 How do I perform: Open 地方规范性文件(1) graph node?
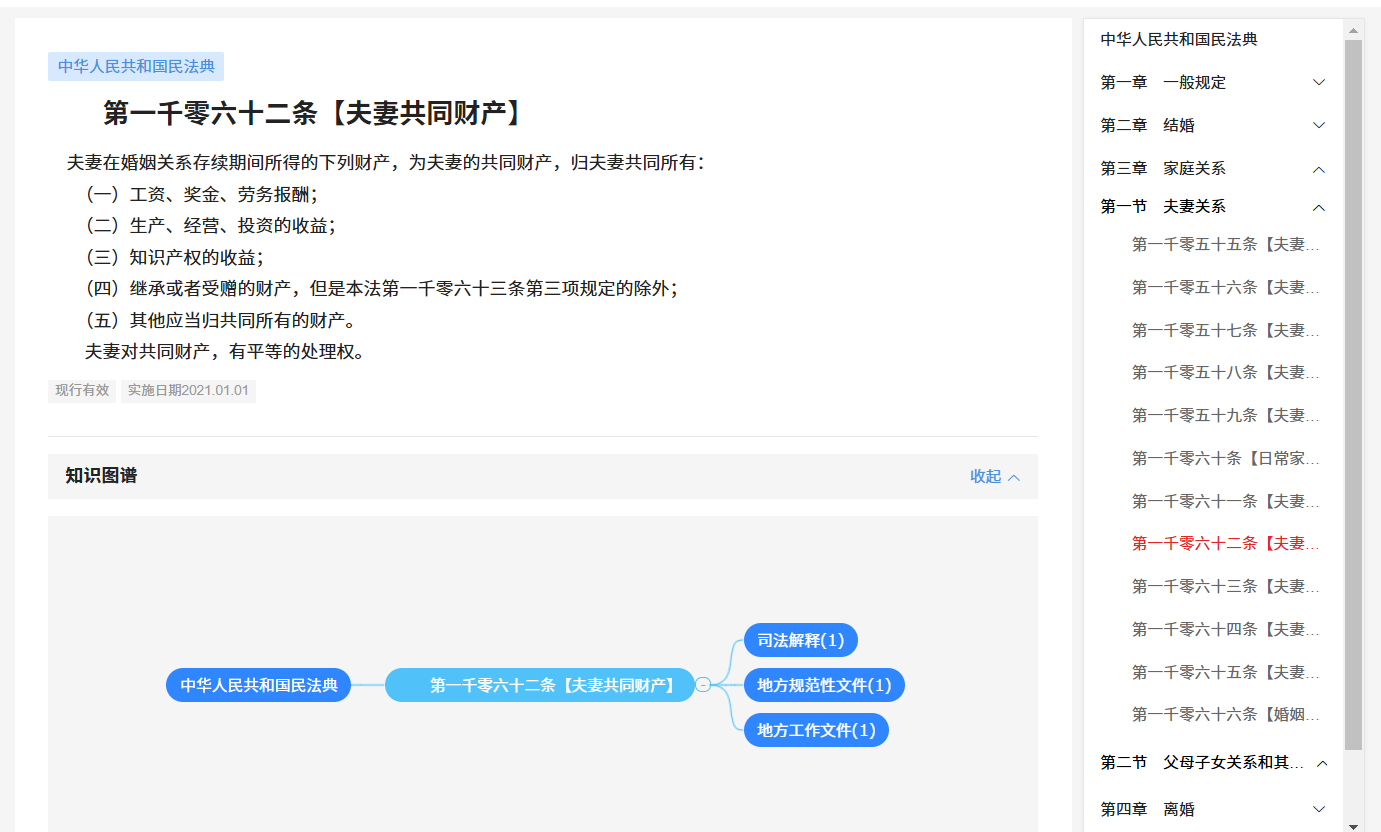pyautogui.click(x=823, y=685)
